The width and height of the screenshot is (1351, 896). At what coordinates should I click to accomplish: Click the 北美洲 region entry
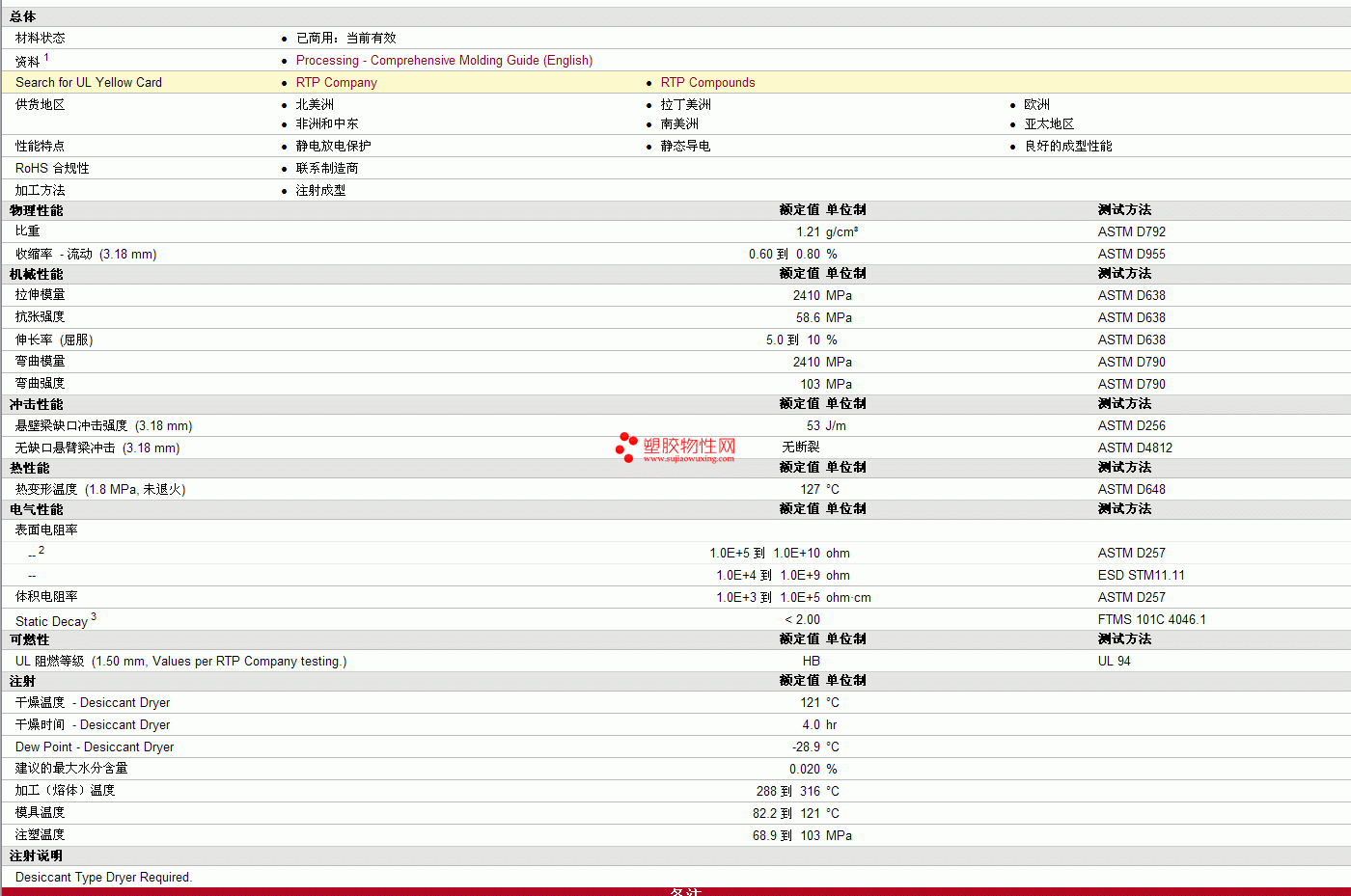pos(315,104)
